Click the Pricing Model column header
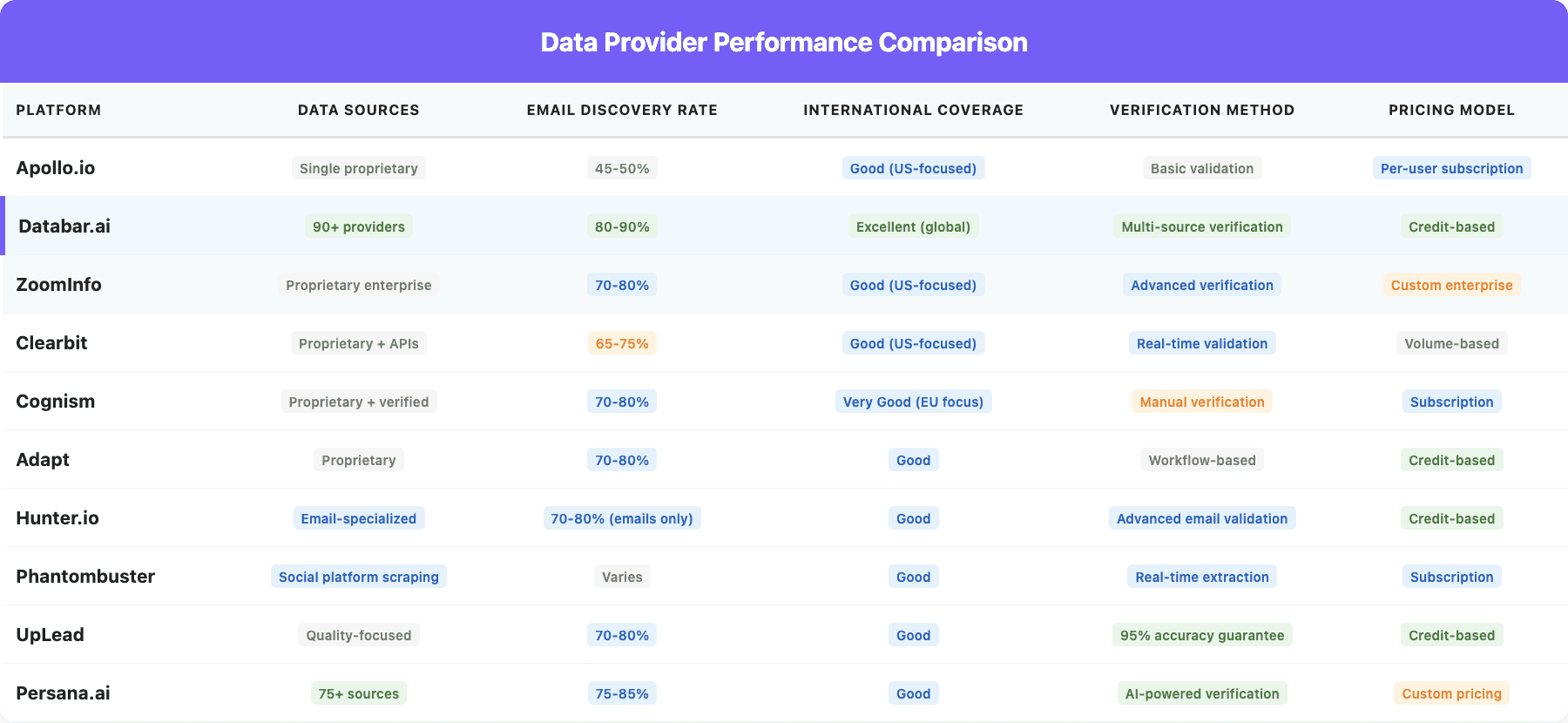The width and height of the screenshot is (1568, 723). coord(1451,110)
